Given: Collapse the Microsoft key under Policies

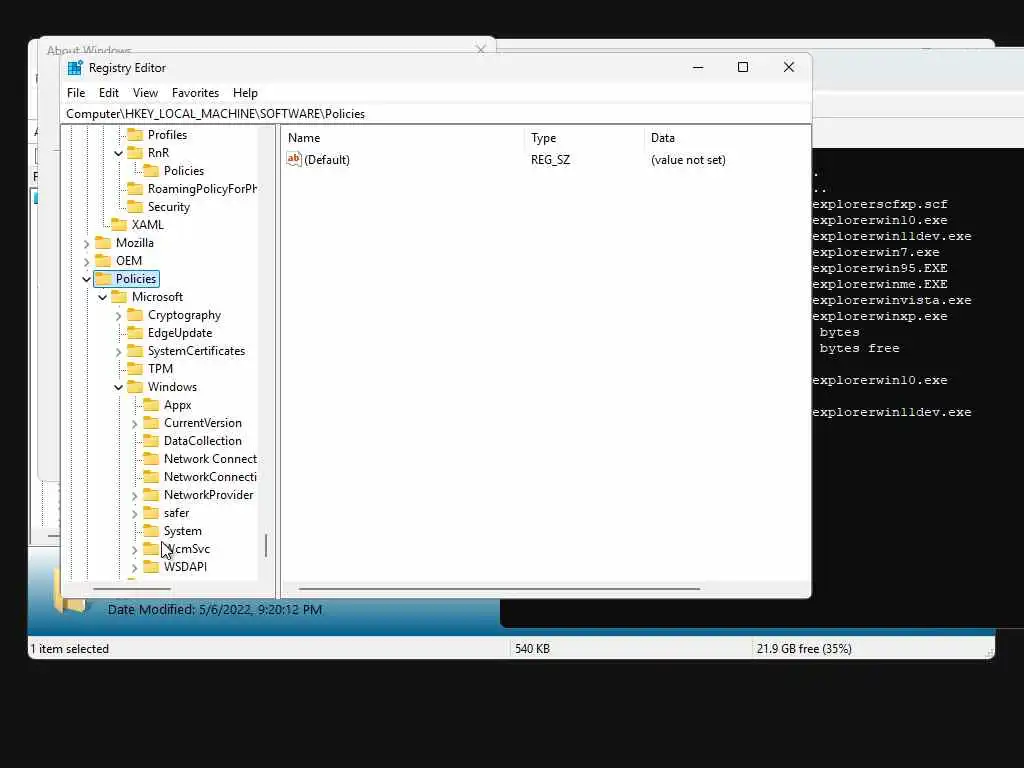Looking at the screenshot, I should pos(103,297).
